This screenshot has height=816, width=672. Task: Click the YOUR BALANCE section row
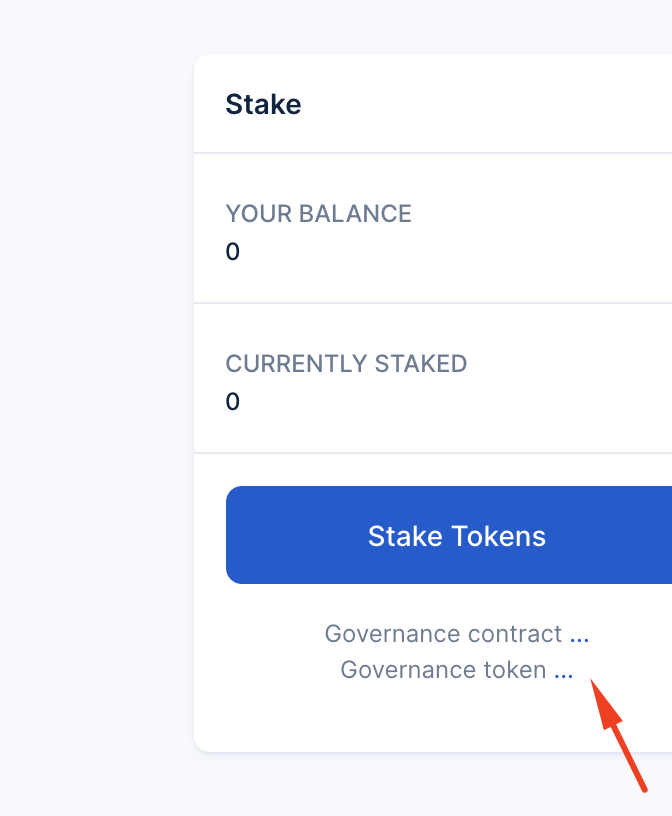tap(430, 228)
